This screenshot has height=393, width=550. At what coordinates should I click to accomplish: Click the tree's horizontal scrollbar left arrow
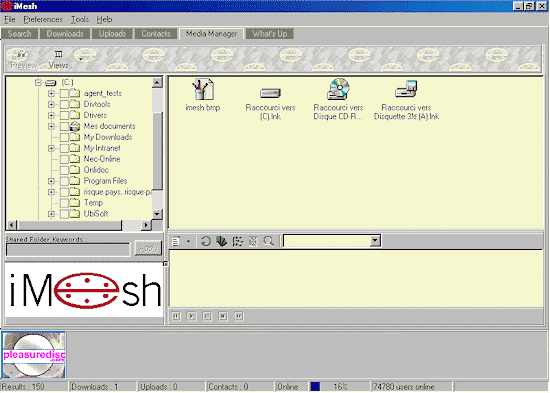12,225
